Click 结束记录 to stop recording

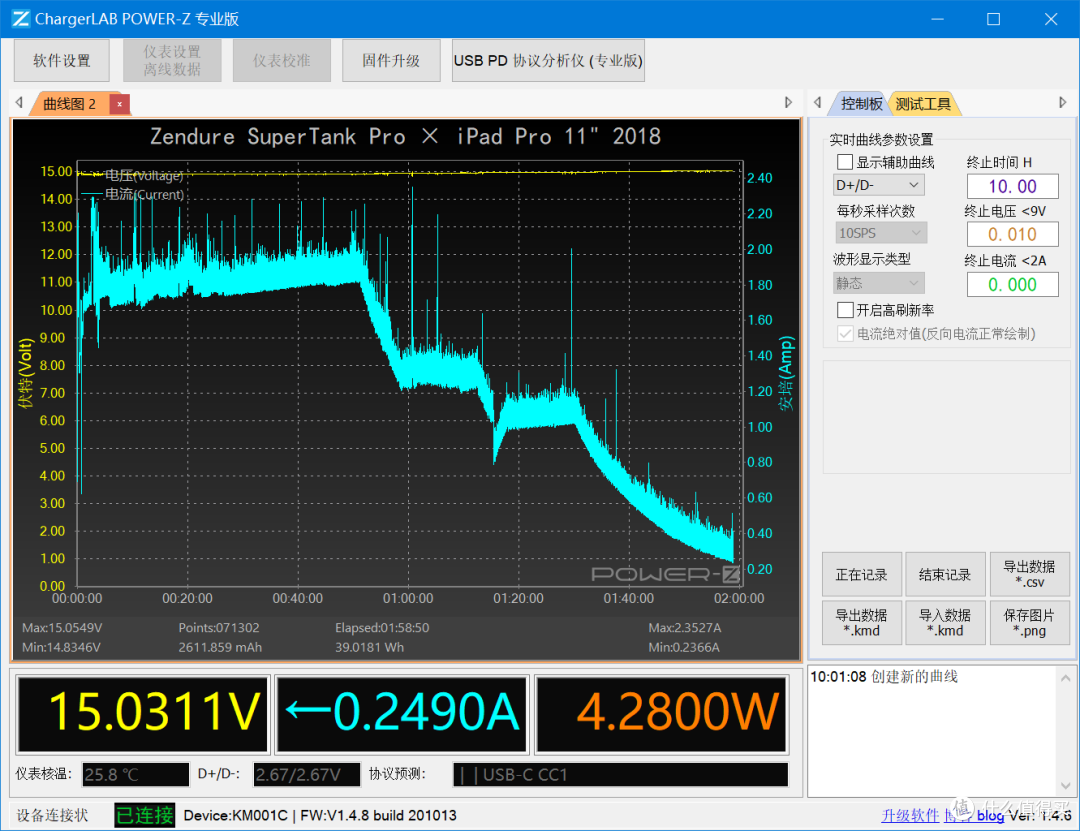[945, 575]
